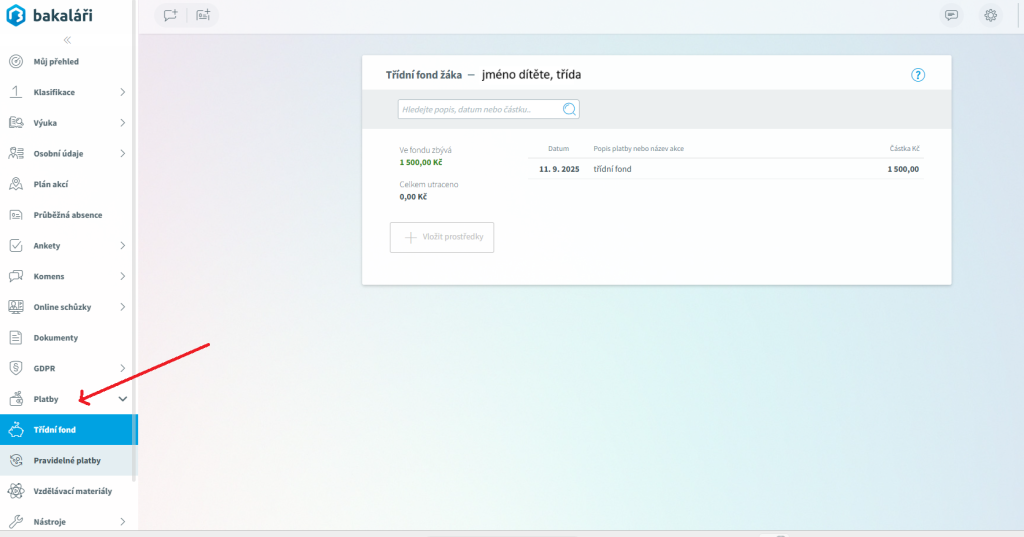Open the chat bubble icon top right

click(952, 15)
